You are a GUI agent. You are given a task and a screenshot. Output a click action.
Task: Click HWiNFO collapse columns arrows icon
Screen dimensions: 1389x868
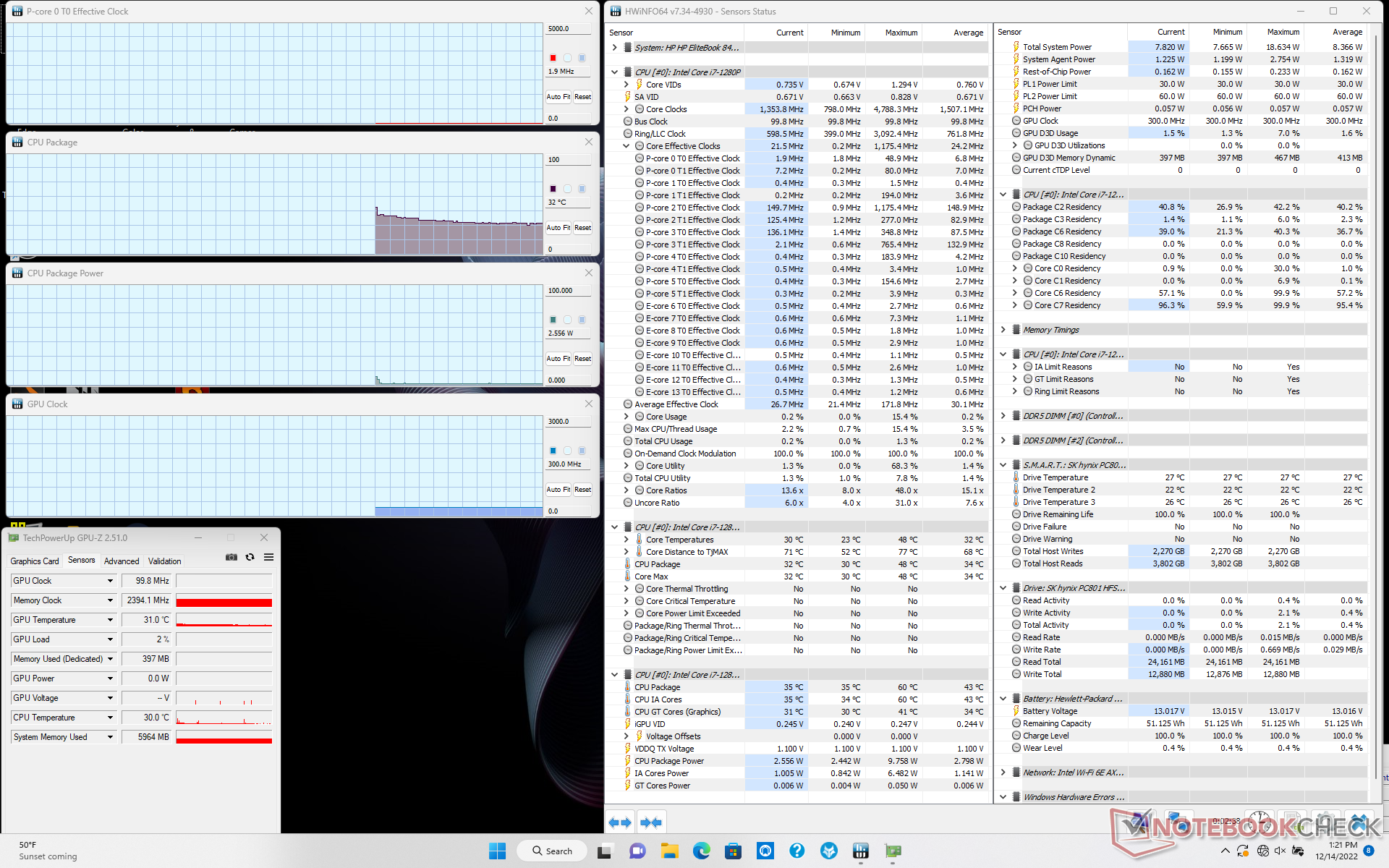pos(651,822)
